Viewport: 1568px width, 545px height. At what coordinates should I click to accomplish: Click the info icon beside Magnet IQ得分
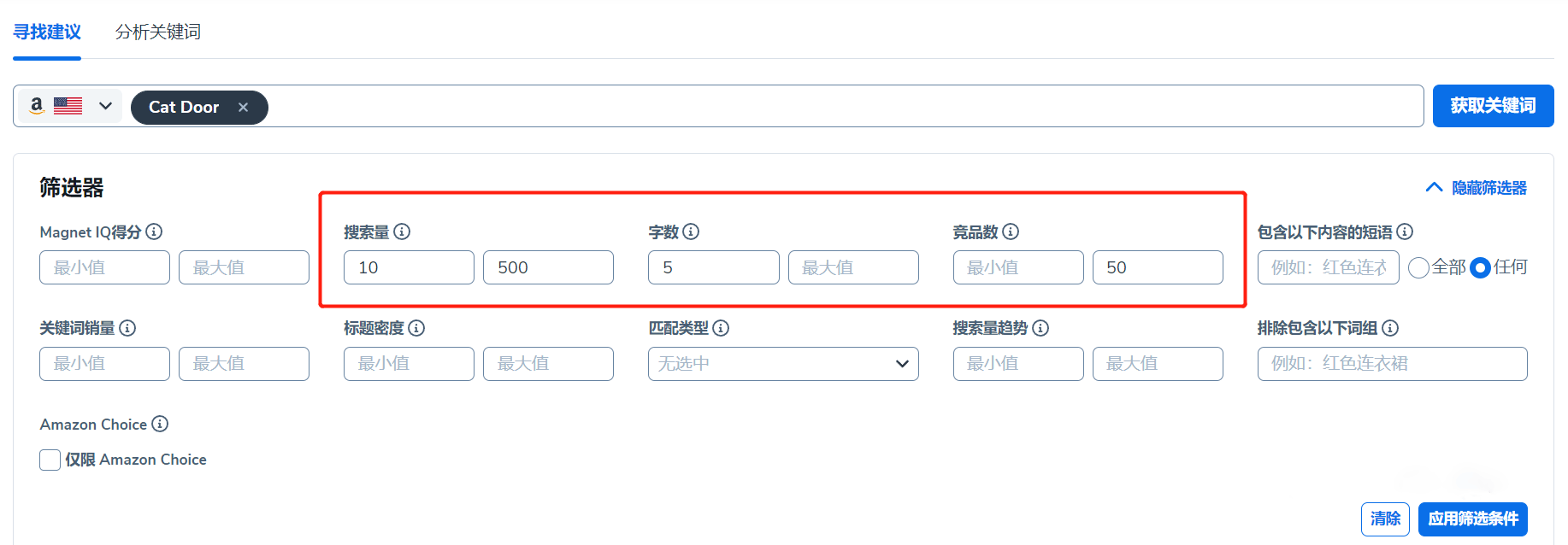coord(153,231)
